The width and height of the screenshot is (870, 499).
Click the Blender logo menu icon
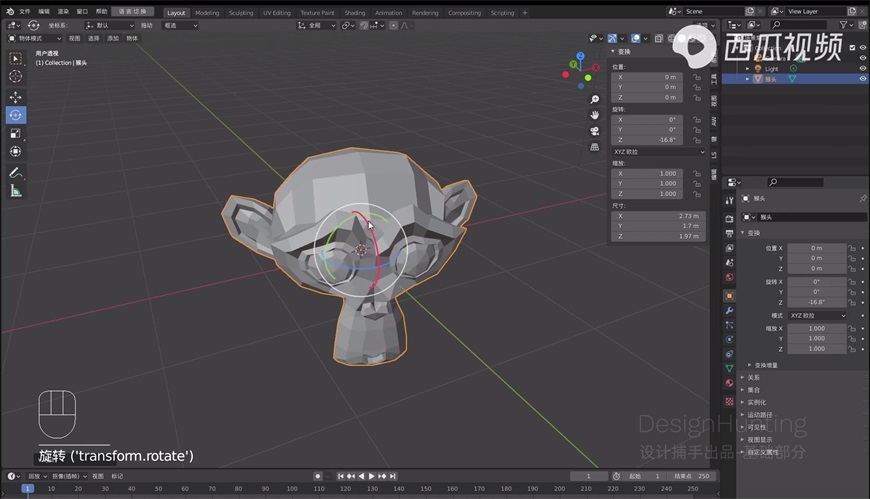[x=10, y=11]
